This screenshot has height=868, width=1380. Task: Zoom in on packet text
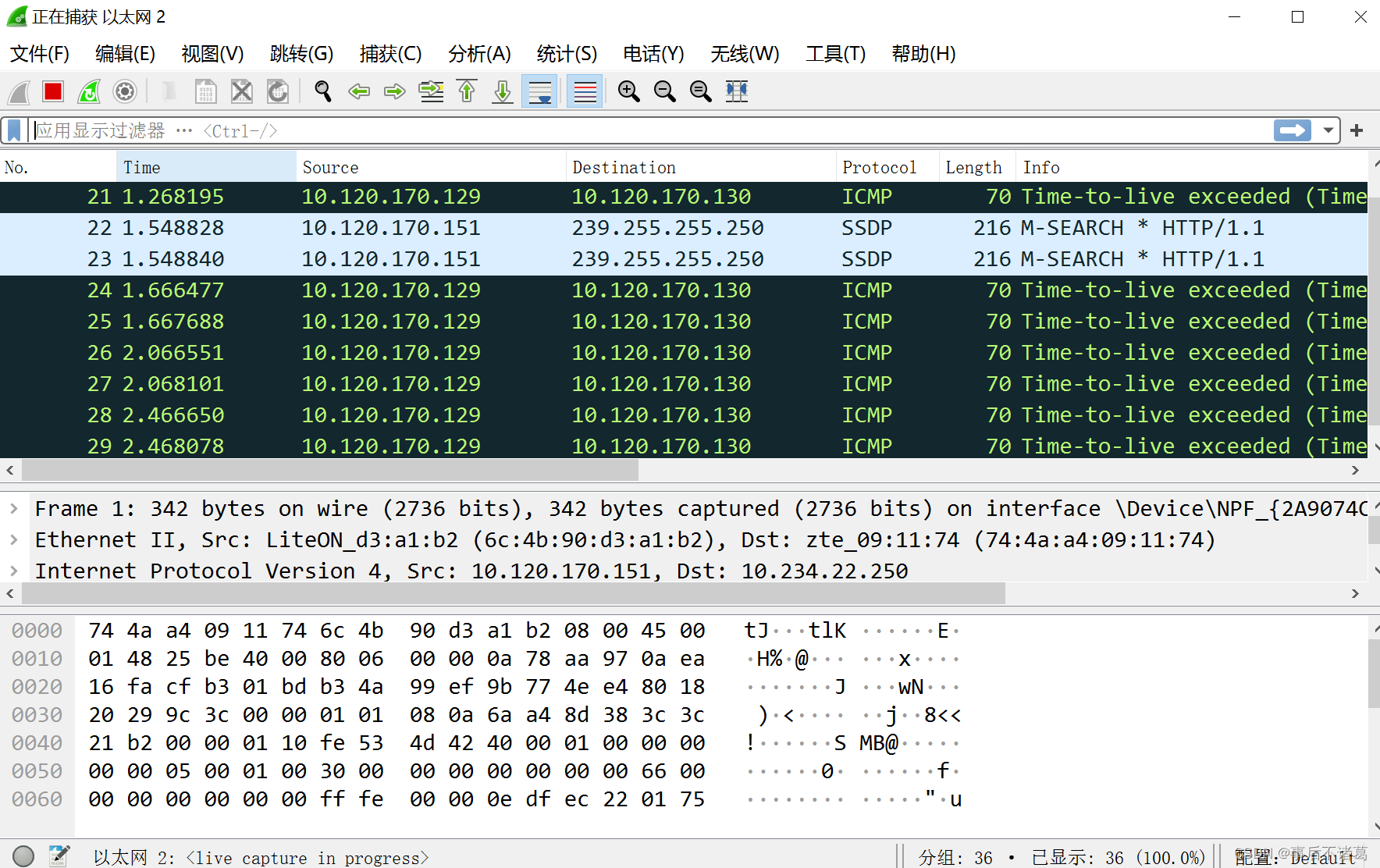[628, 92]
